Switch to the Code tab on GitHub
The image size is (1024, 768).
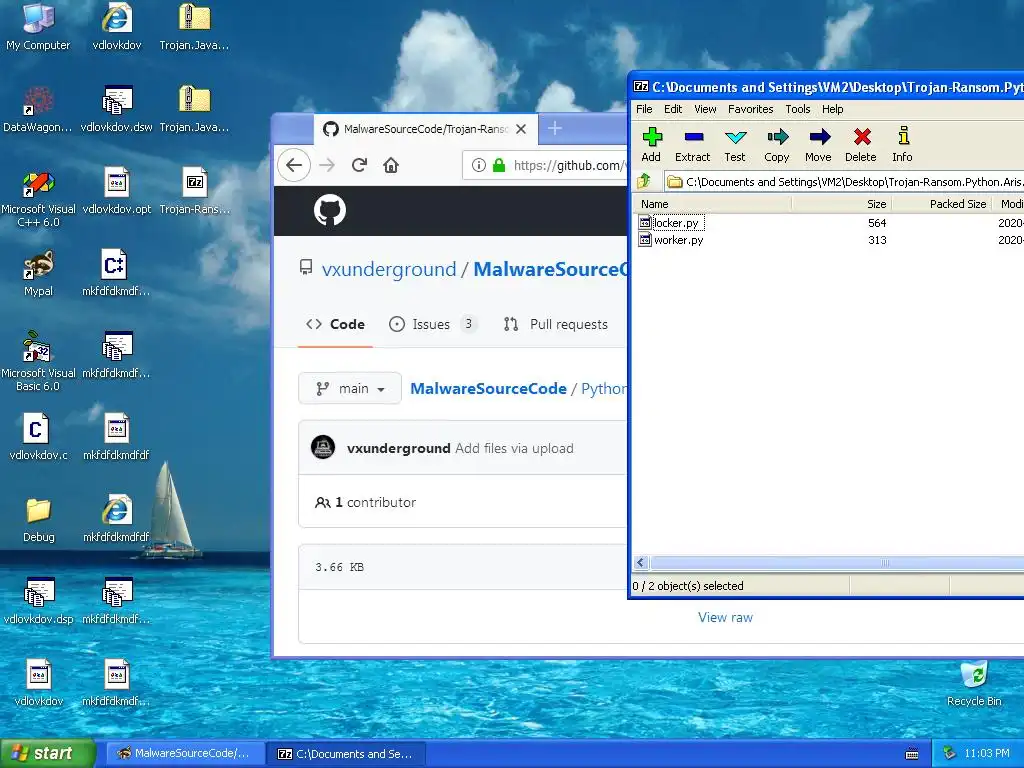point(336,325)
